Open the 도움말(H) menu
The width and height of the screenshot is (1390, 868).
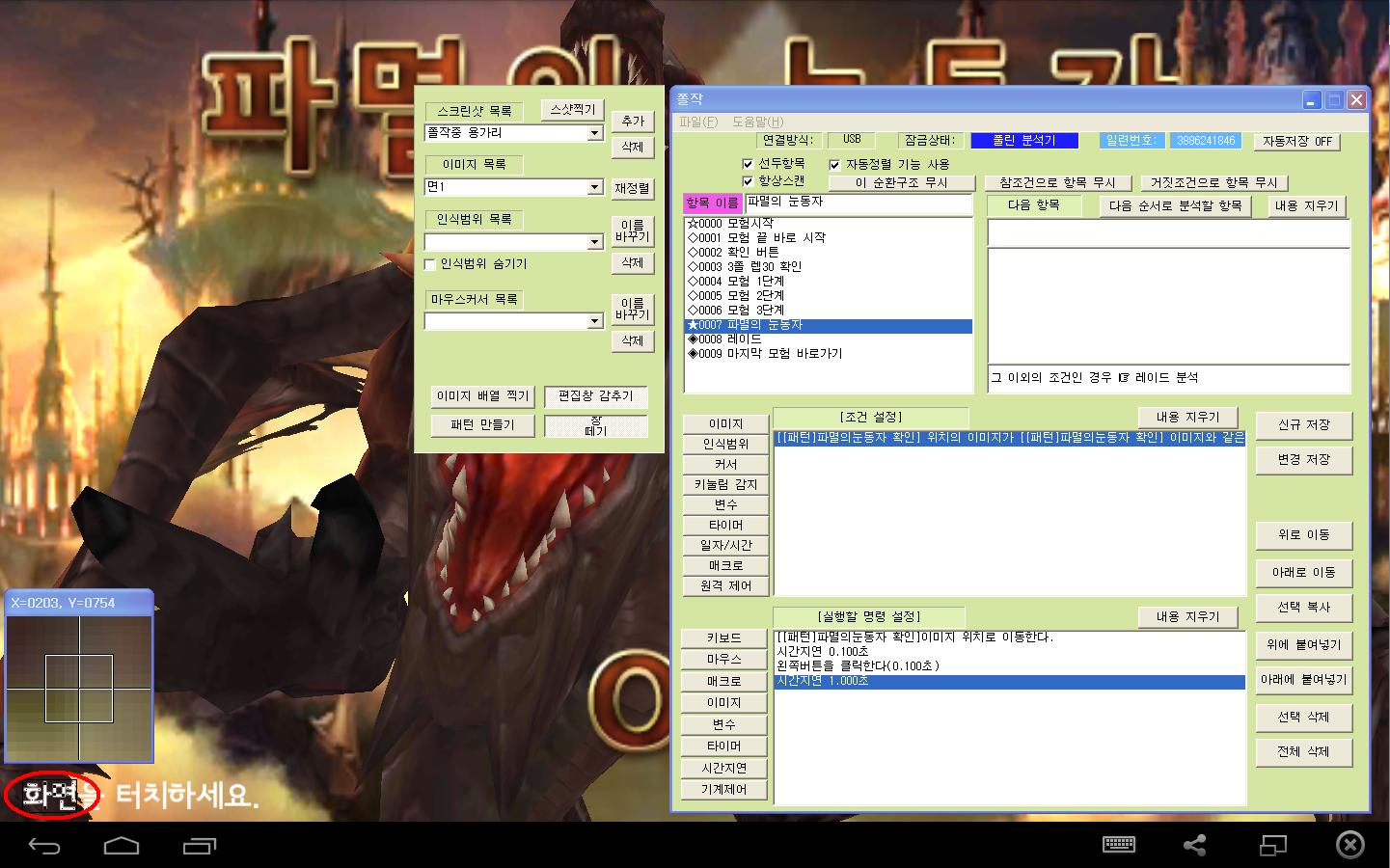tap(757, 122)
